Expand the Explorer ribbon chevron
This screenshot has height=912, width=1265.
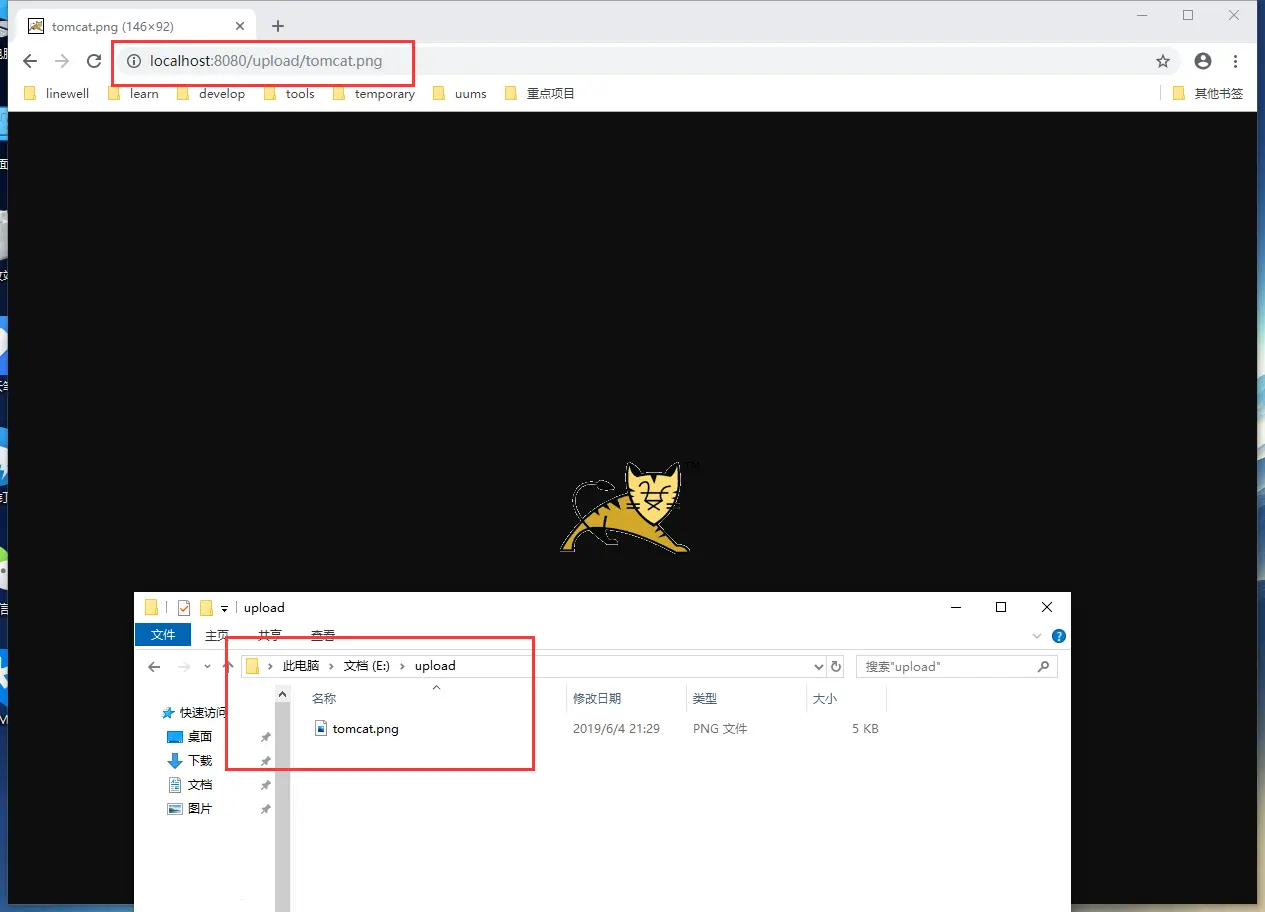[1037, 636]
